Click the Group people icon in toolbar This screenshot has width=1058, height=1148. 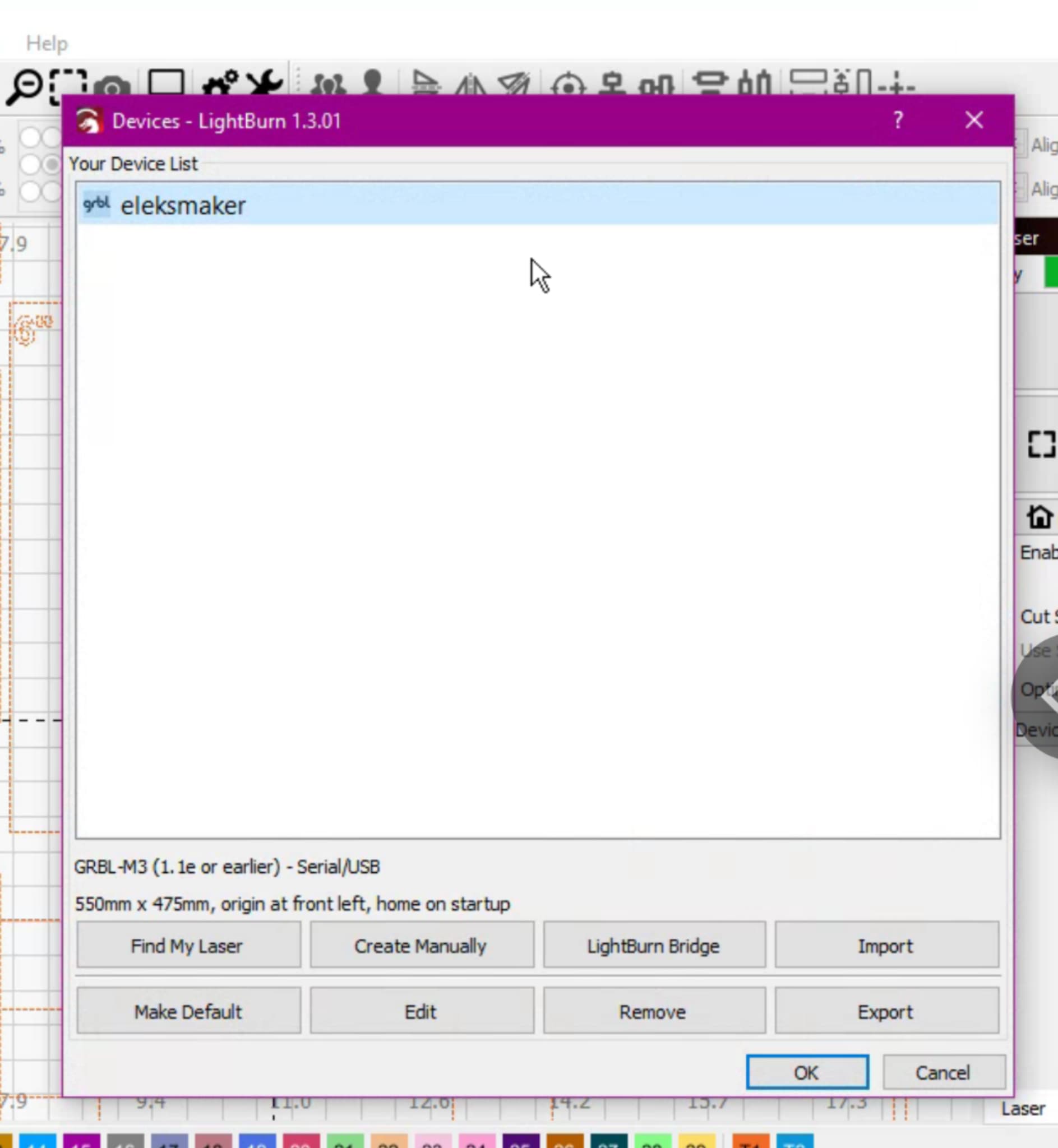(x=328, y=84)
